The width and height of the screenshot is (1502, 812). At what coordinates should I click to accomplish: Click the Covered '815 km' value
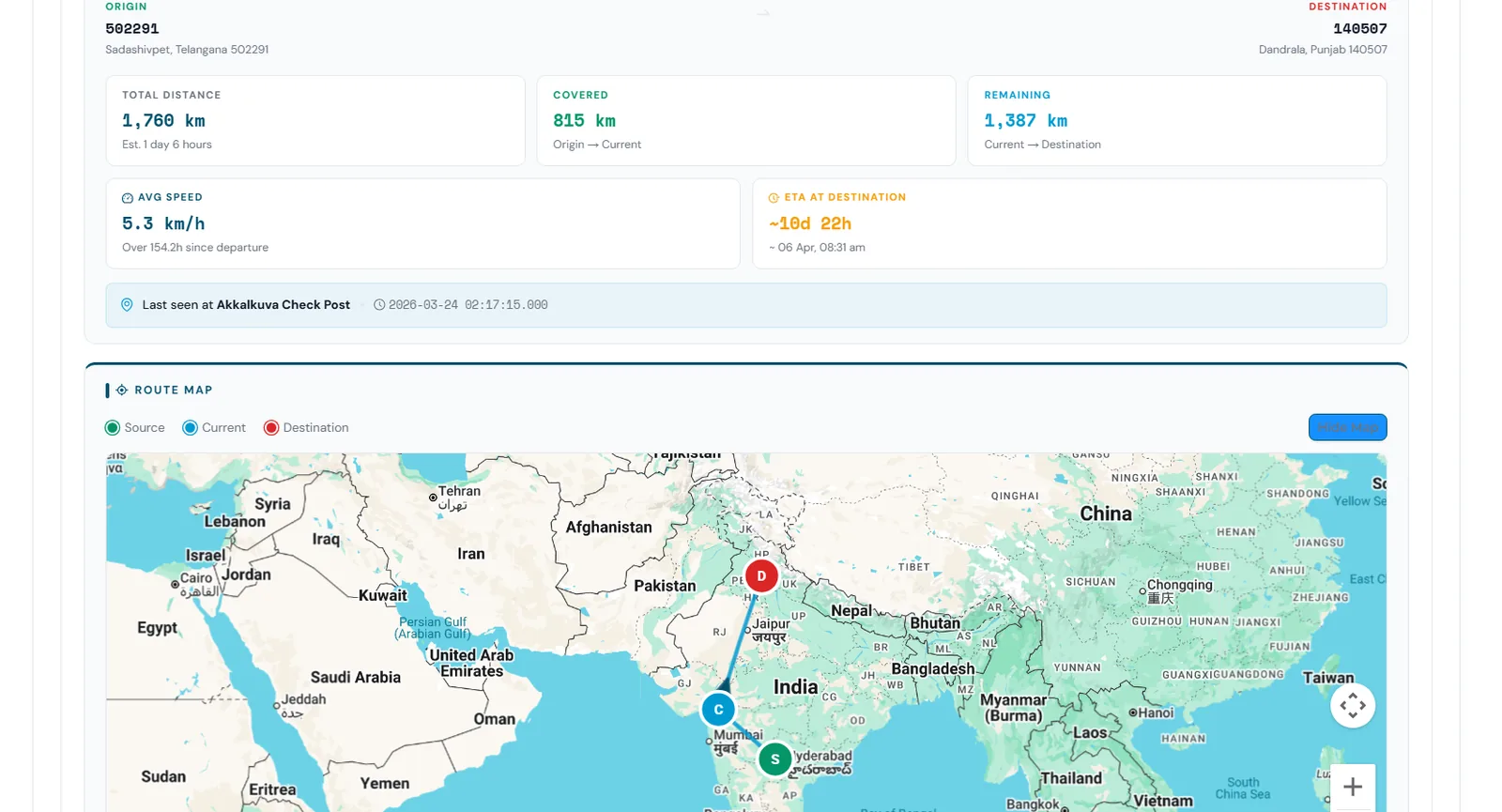[584, 121]
